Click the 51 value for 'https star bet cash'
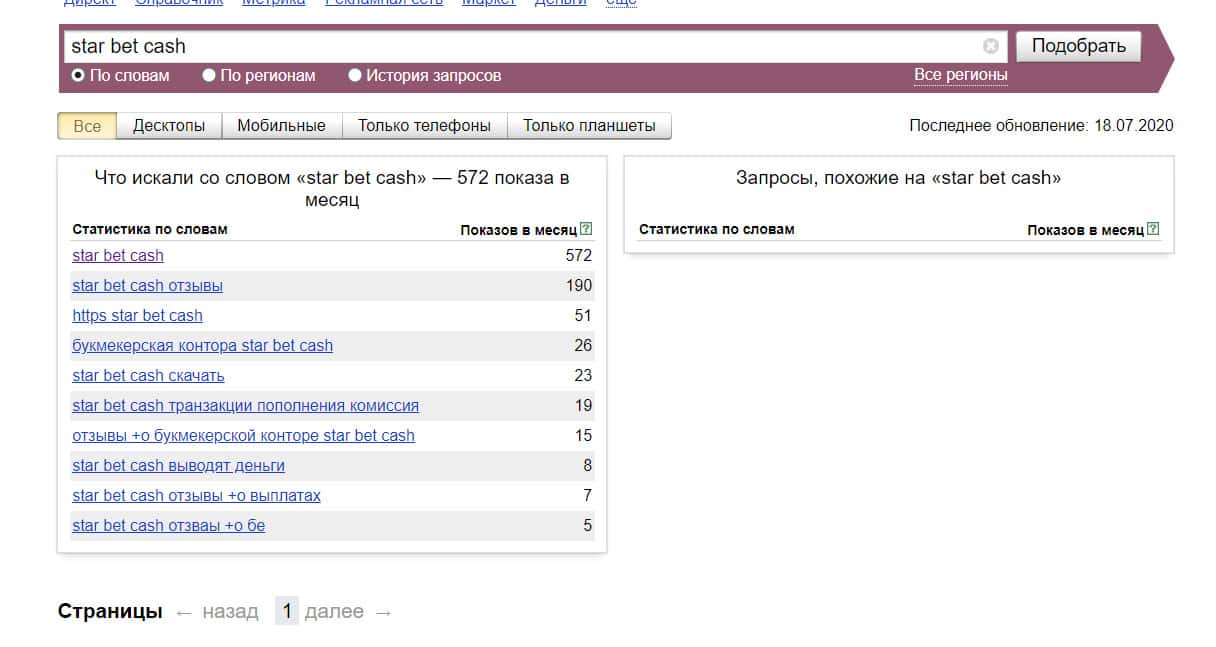This screenshot has width=1216, height=647. click(x=583, y=315)
